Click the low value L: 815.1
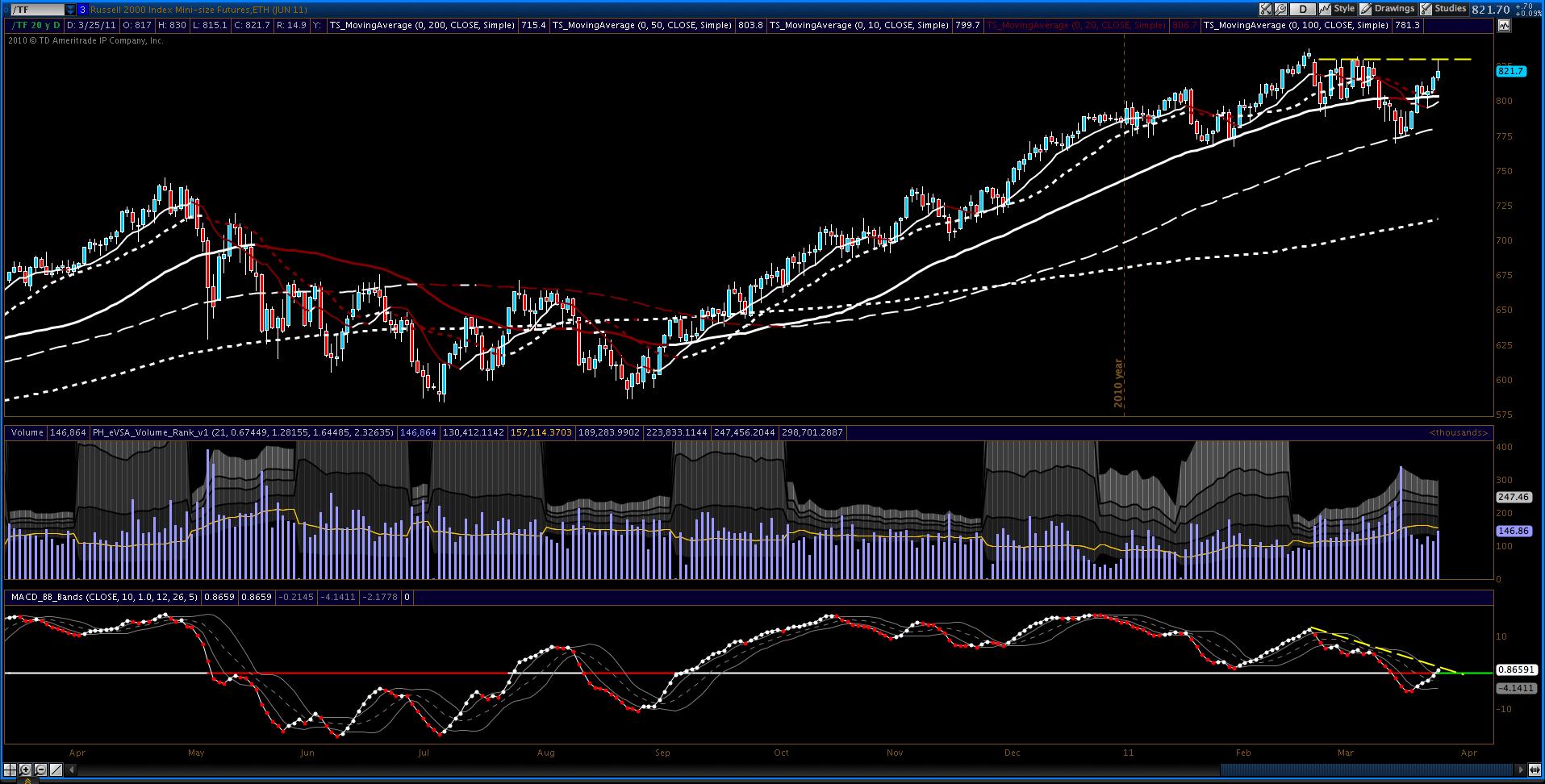 209,25
